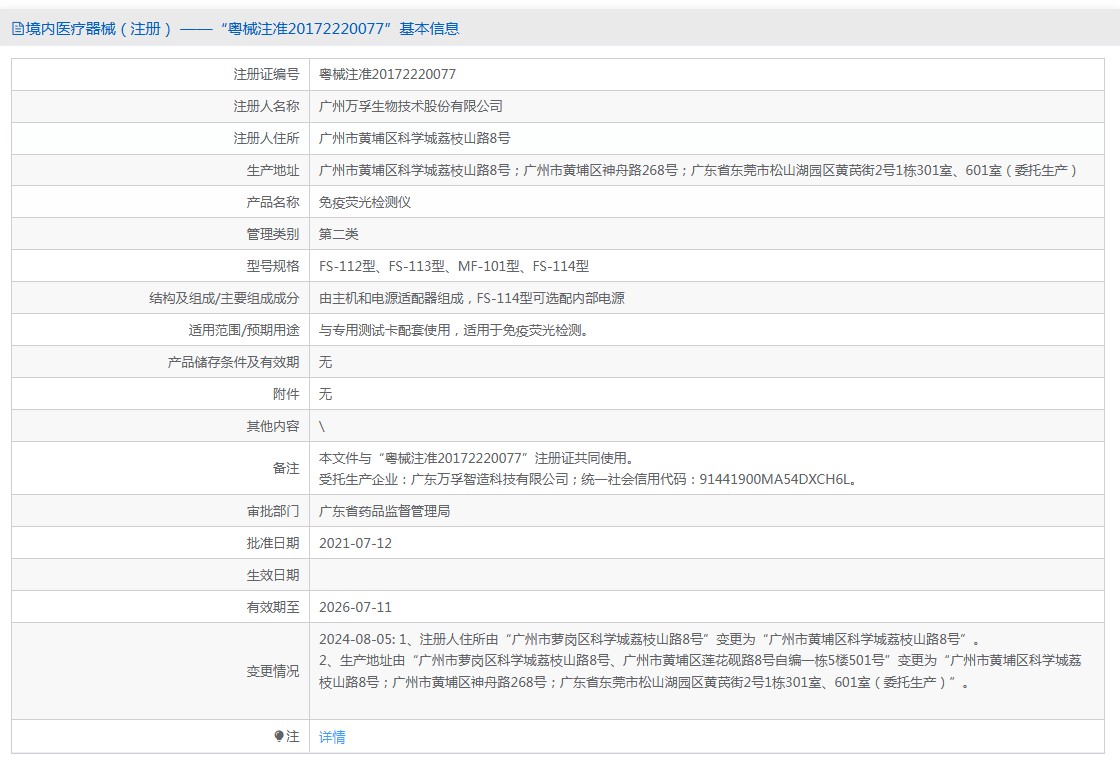Open the 详情 link
The height and width of the screenshot is (760, 1120).
coord(332,737)
